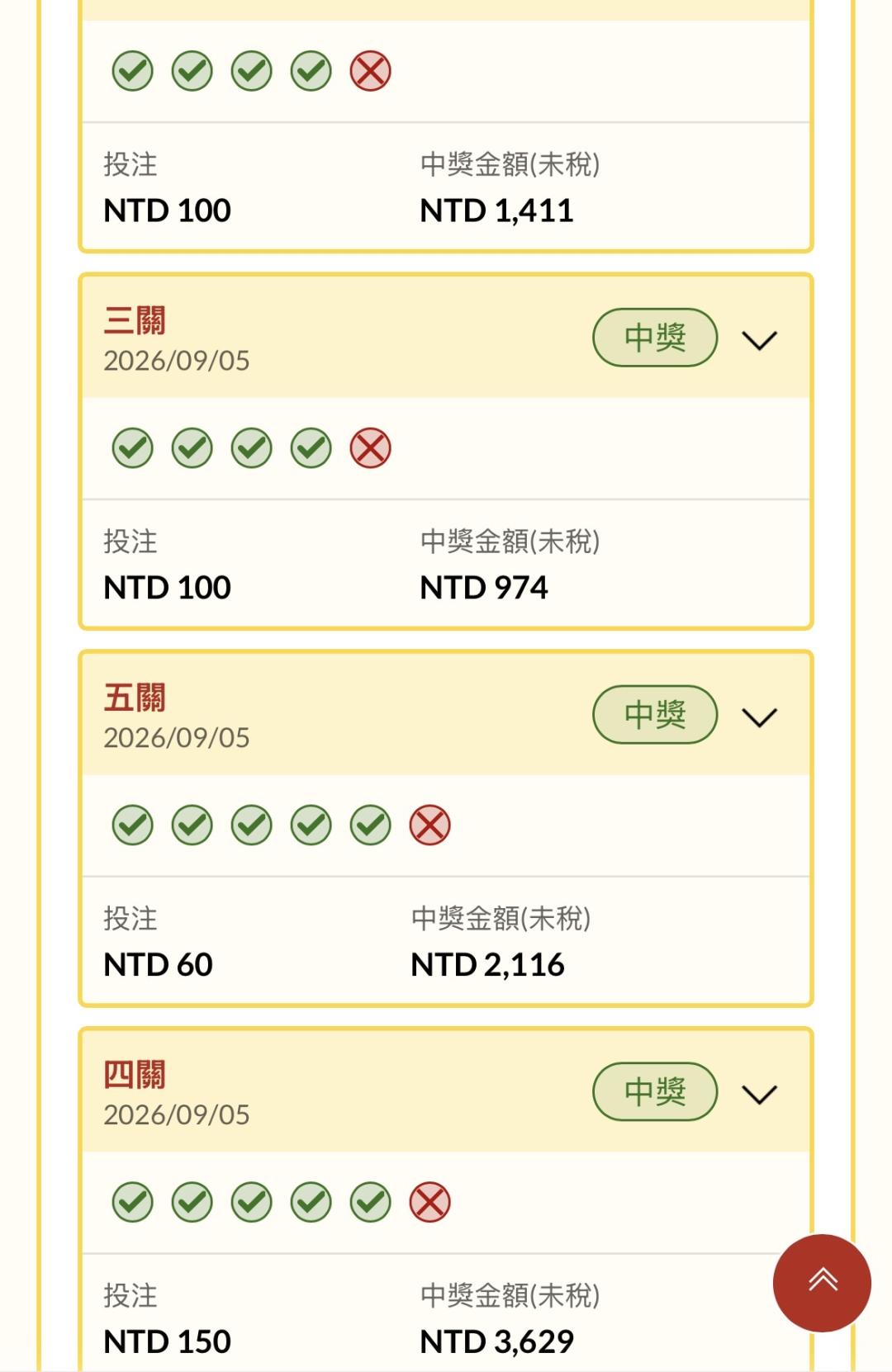Viewport: 892px width, 1372px height.
Task: Click the NTD 150 bet amount
Action: (167, 1341)
